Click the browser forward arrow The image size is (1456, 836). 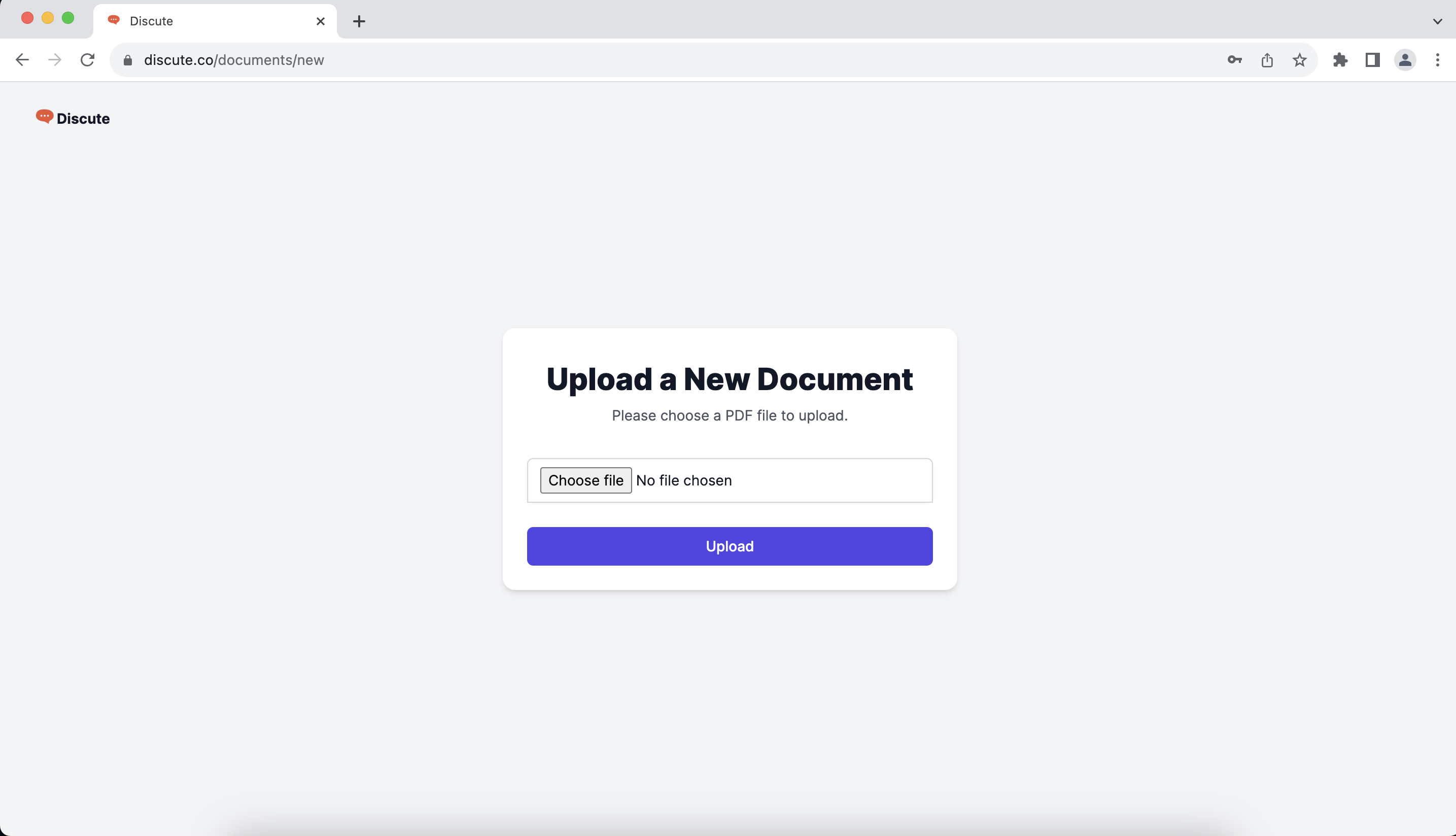pyautogui.click(x=55, y=60)
